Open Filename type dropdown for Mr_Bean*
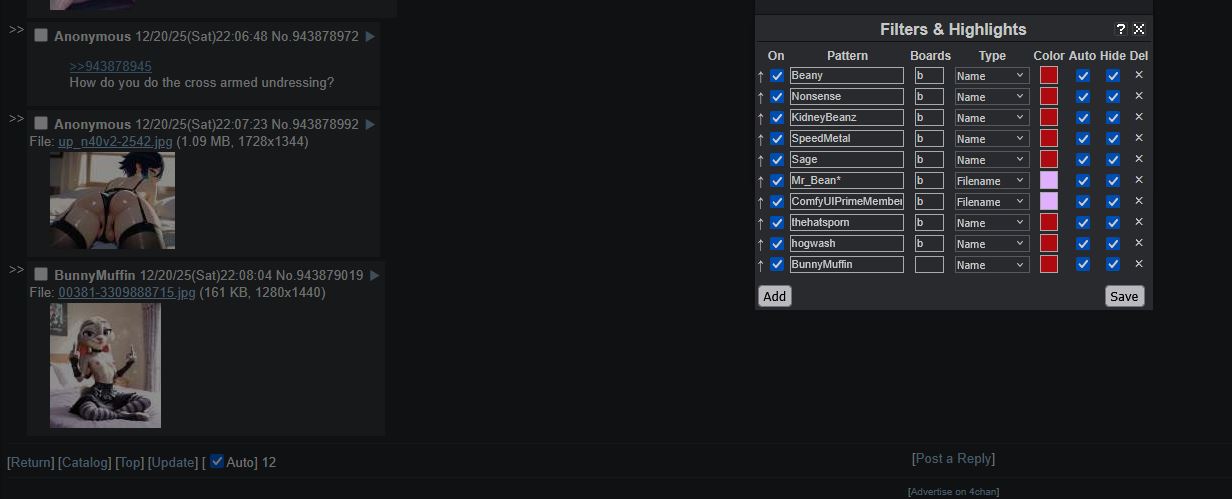 point(992,181)
